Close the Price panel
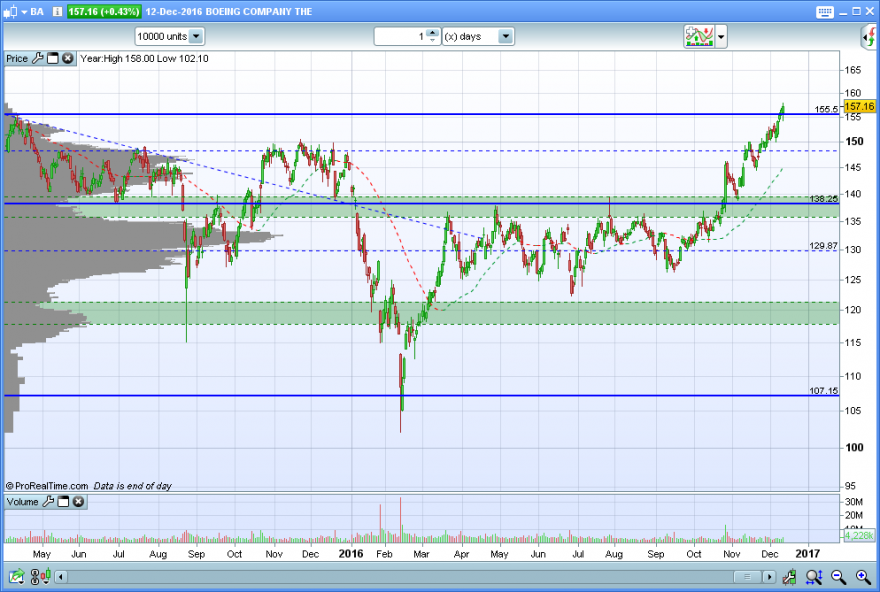Image resolution: width=880 pixels, height=592 pixels. coord(68,58)
